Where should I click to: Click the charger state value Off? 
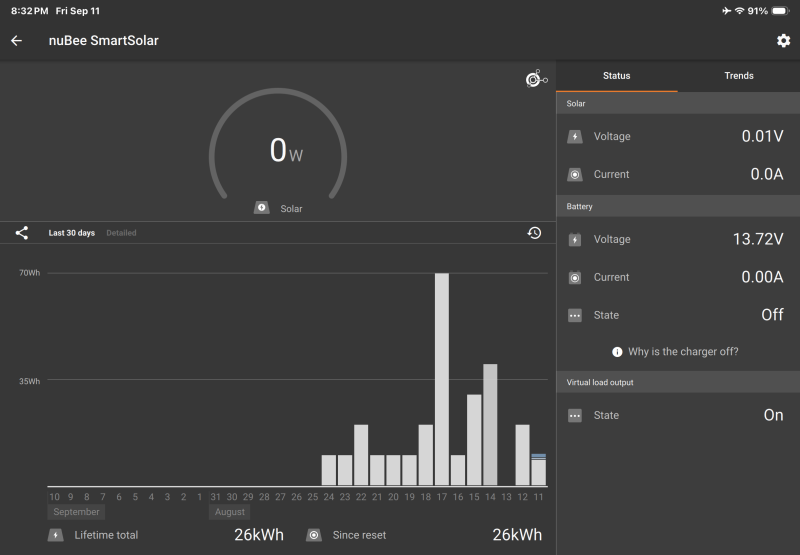772,315
